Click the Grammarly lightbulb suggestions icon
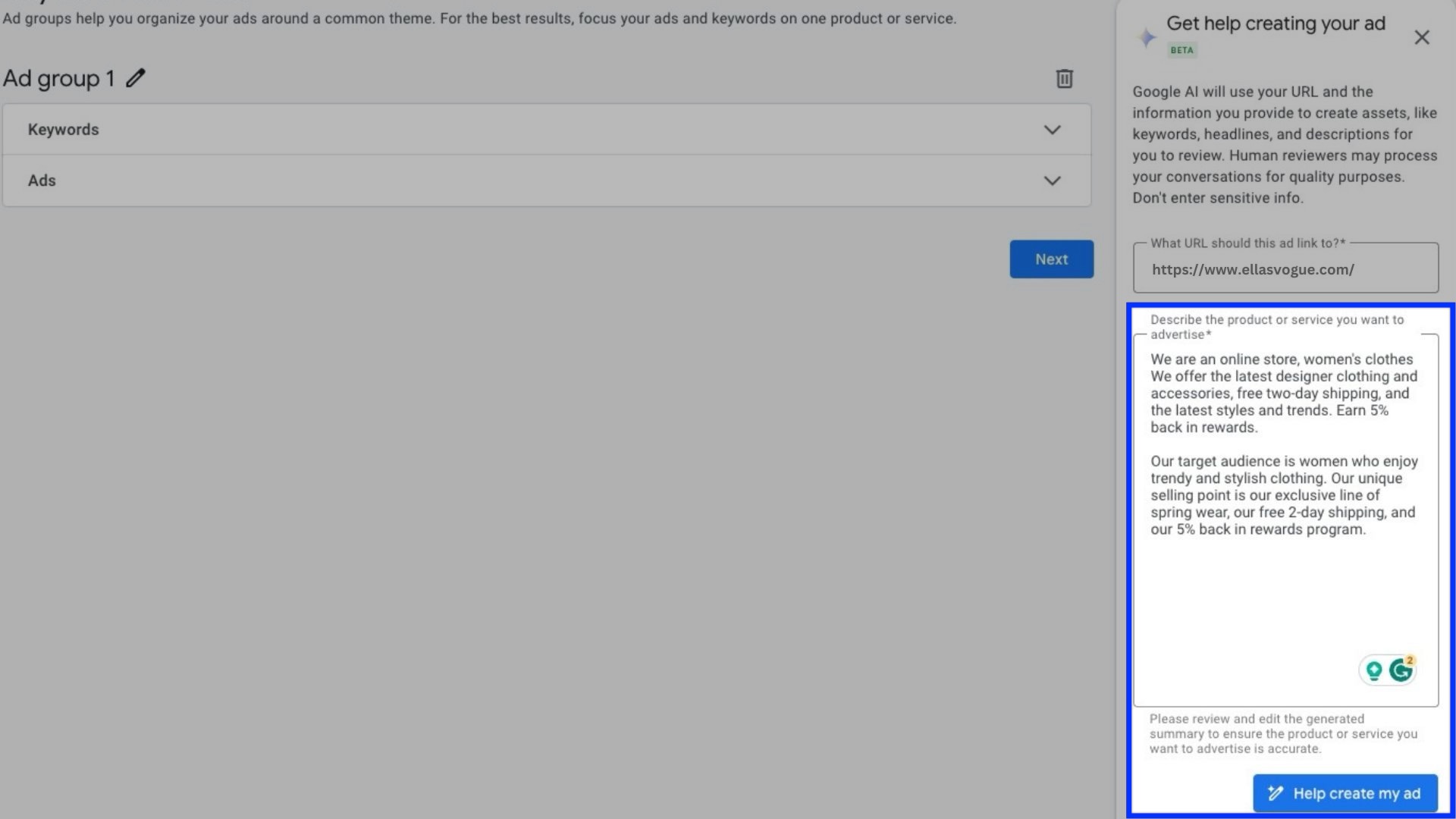Viewport: 1456px width, 819px height. pos(1373,670)
